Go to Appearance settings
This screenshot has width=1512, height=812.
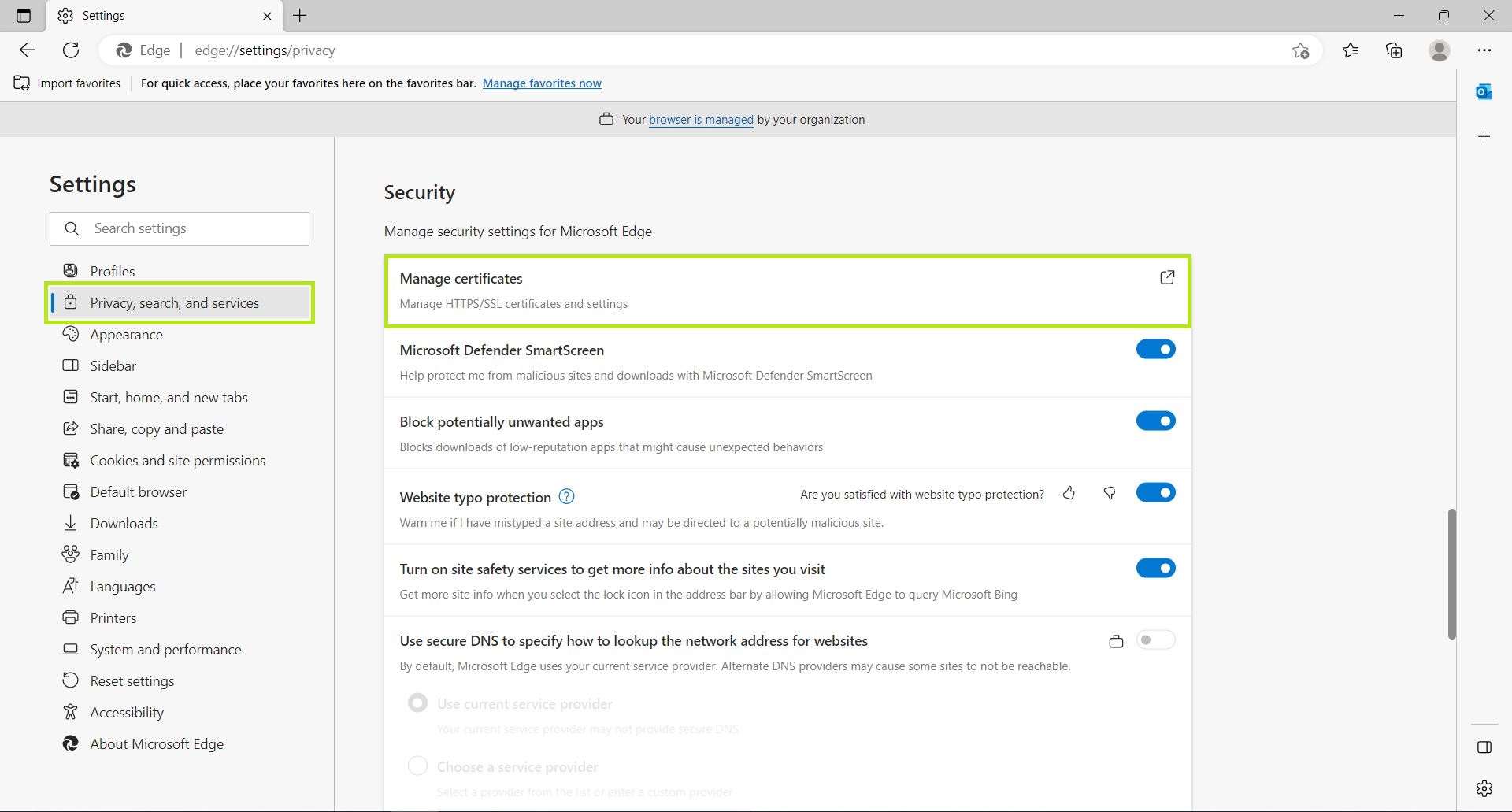tap(180, 334)
